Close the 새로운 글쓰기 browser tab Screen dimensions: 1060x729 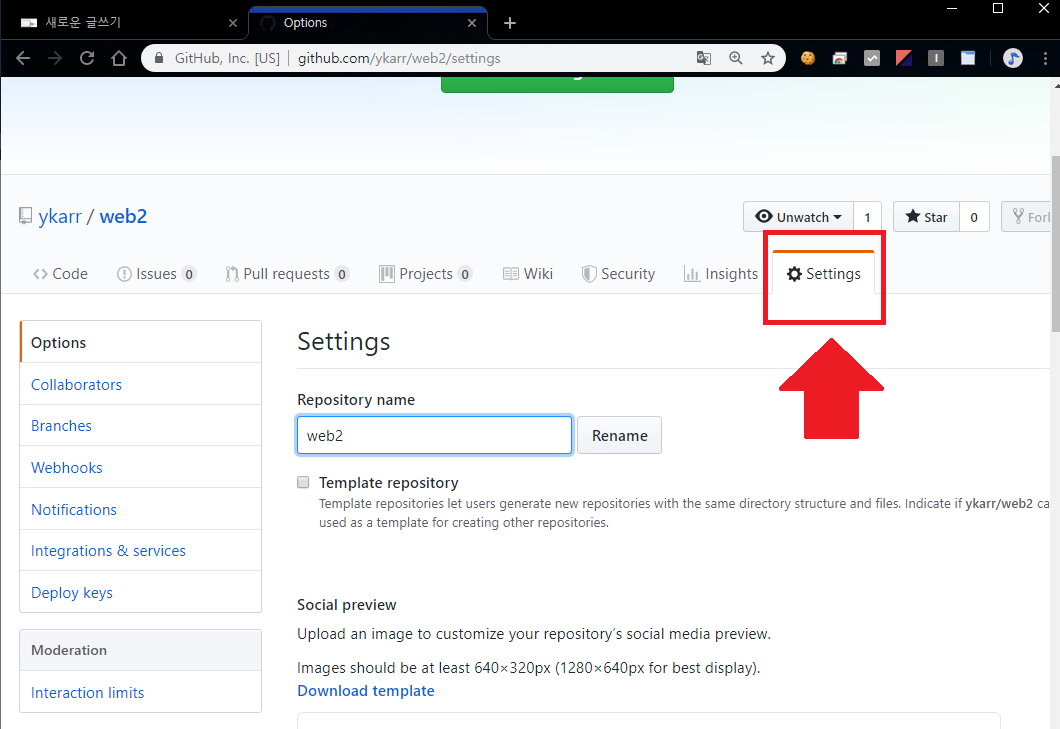233,23
